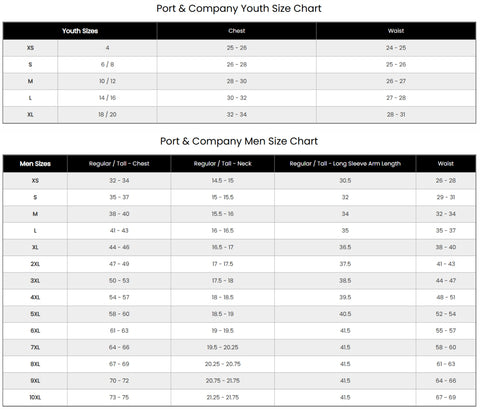Screen dimensions: 480x410
Task: Click neck value 20.25 - 20.75
Action: coord(223,364)
